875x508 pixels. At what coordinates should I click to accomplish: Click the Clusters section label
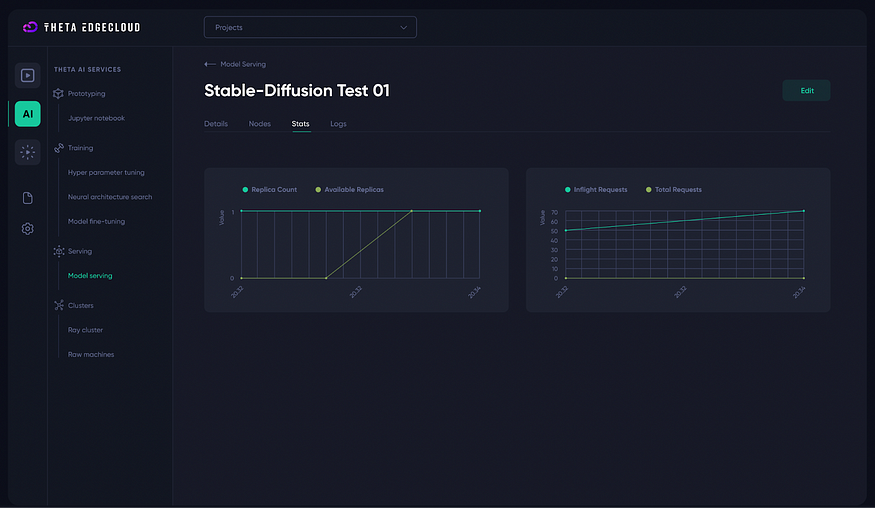[80, 305]
